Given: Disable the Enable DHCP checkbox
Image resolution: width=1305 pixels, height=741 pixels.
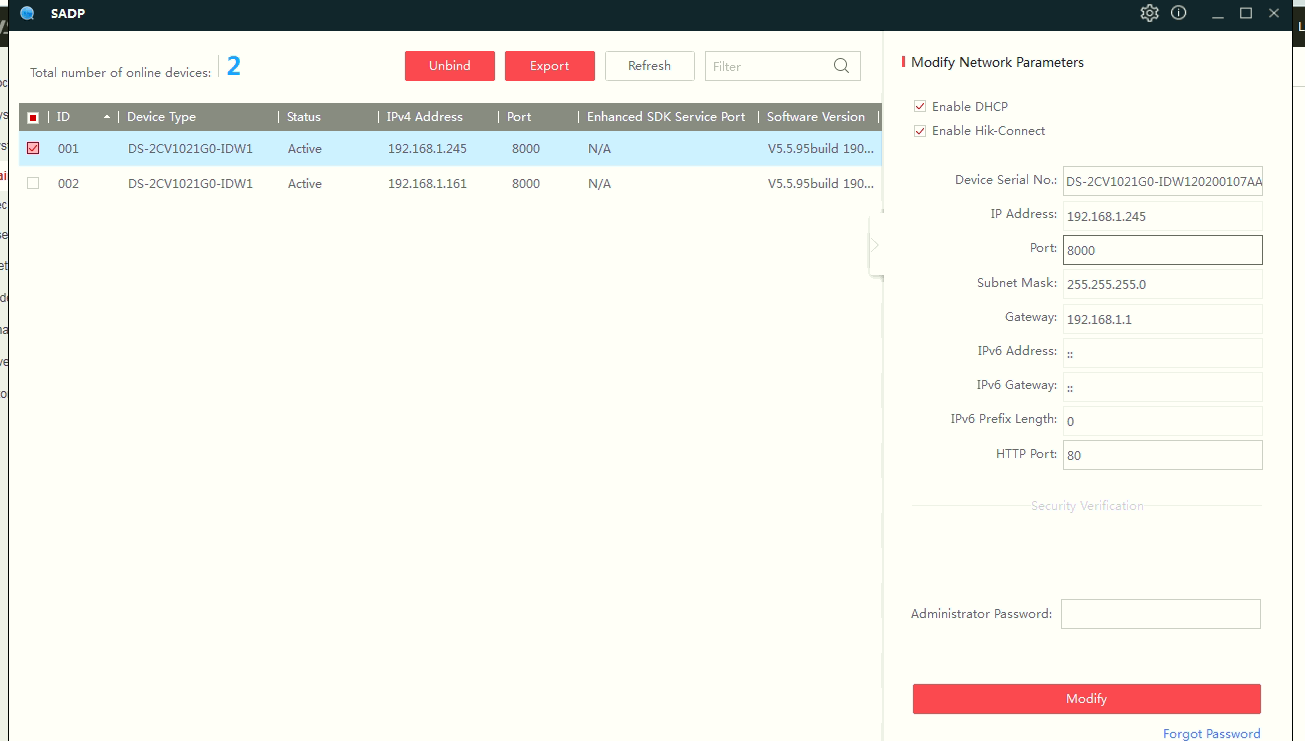Looking at the screenshot, I should click(920, 106).
